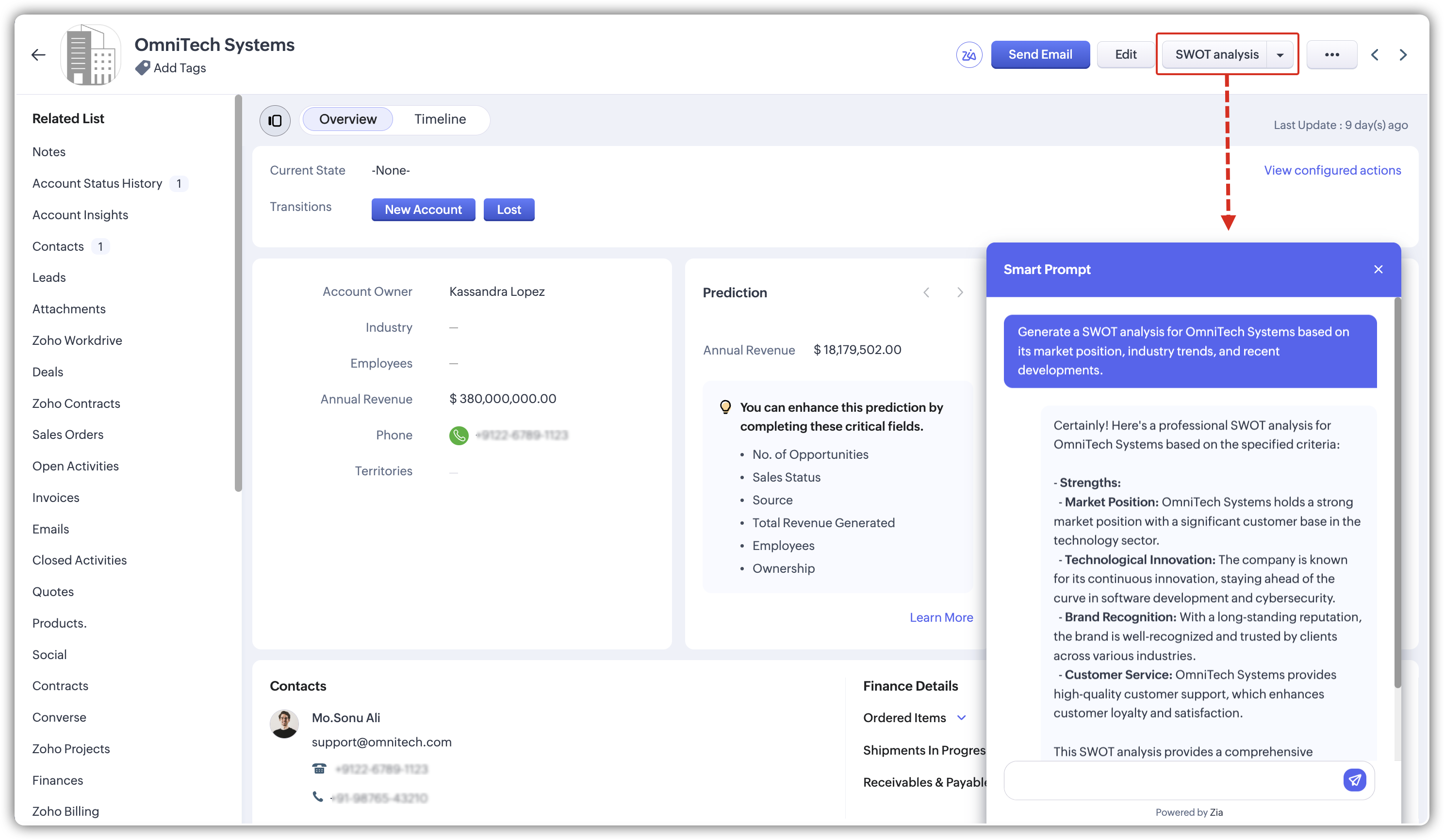Go back using the left arrow

tap(38, 55)
